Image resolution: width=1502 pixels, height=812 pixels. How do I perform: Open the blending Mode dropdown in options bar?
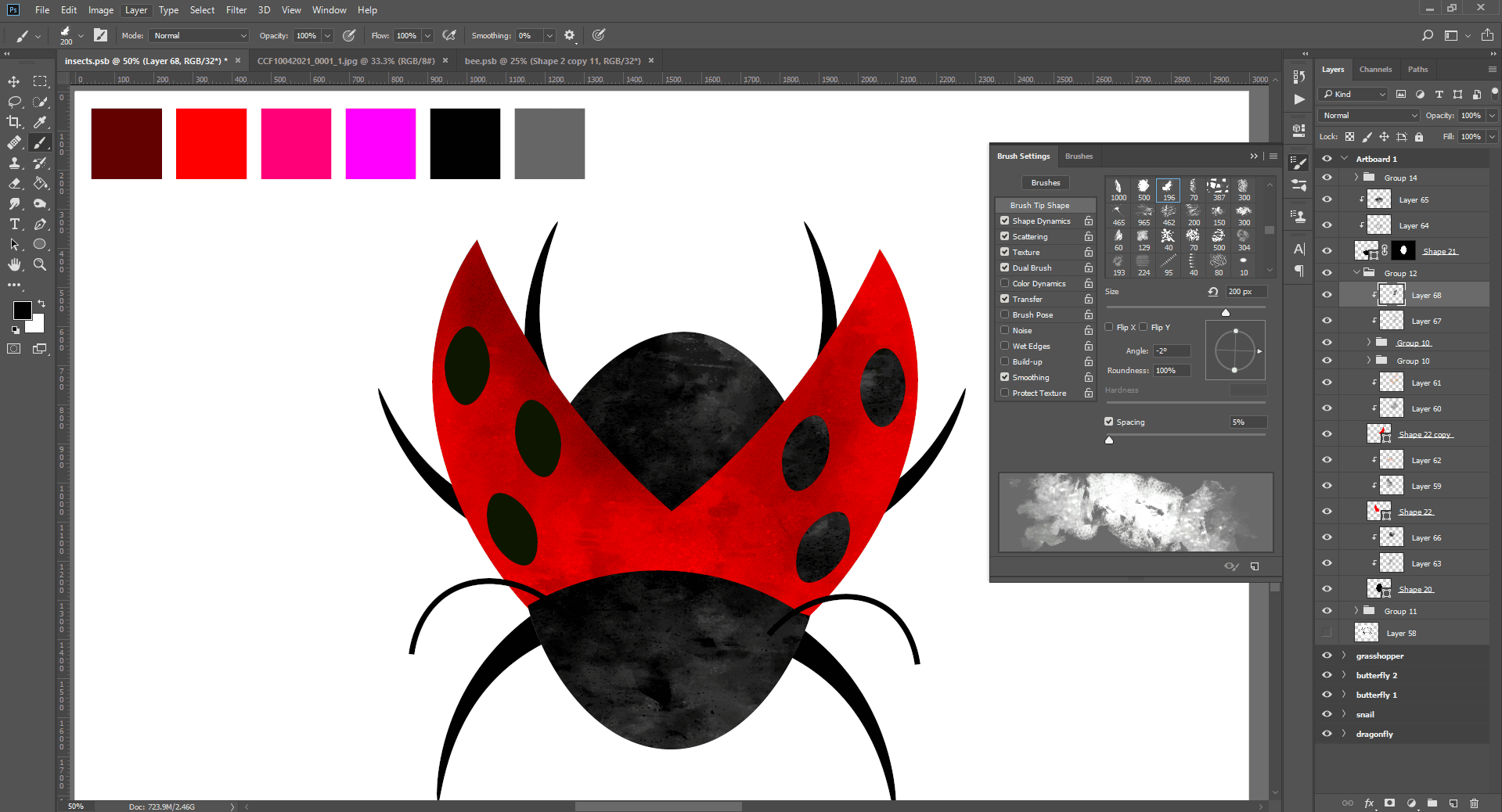200,35
